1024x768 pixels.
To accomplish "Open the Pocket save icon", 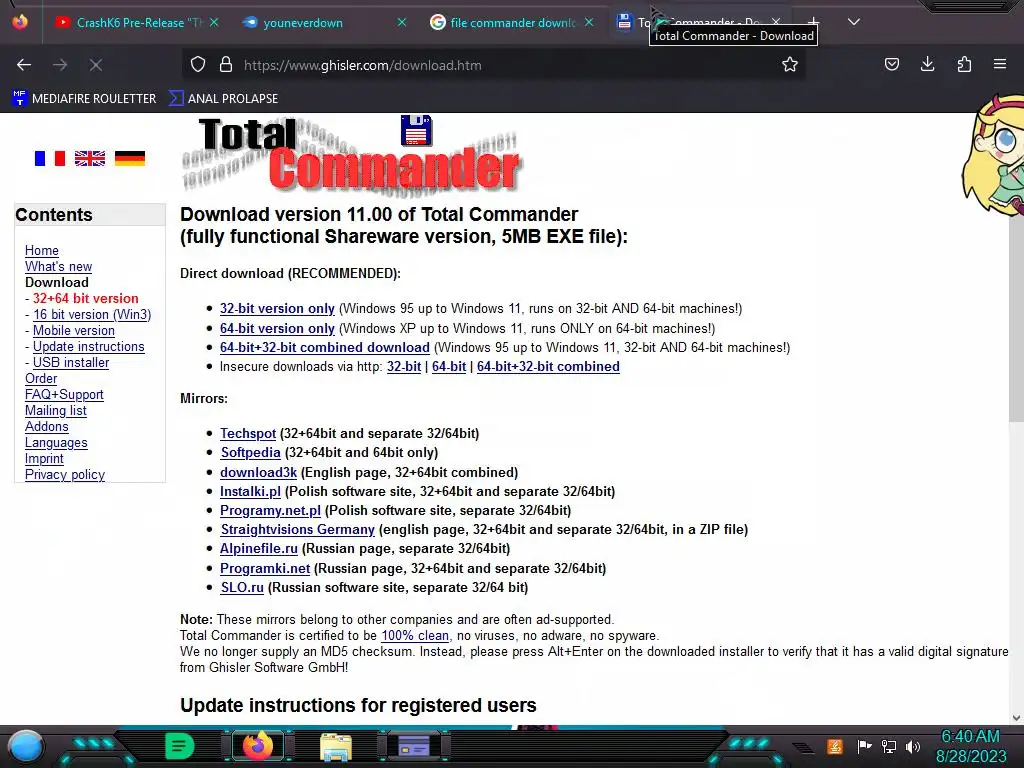I will pos(891,64).
